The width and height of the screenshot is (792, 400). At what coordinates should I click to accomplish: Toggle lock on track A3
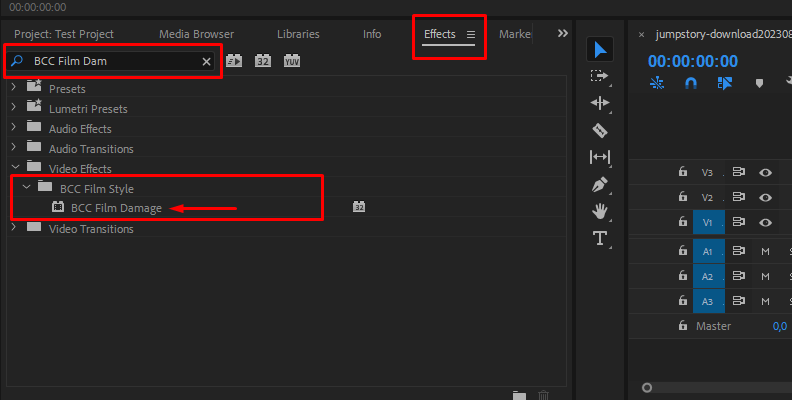click(683, 301)
